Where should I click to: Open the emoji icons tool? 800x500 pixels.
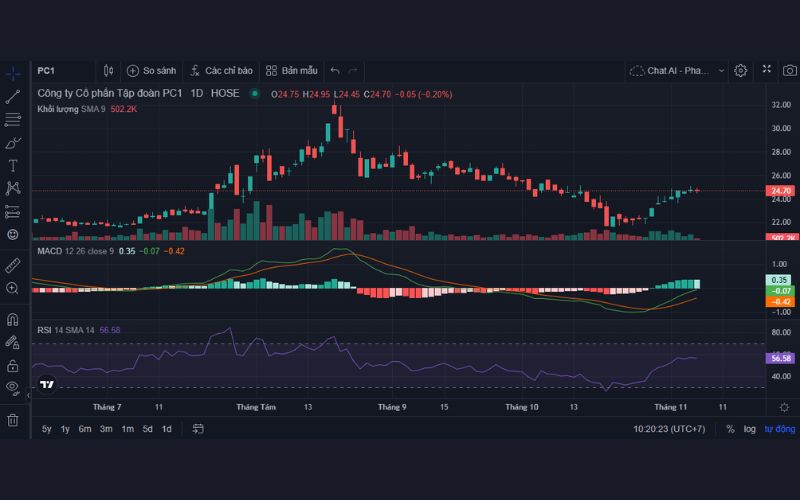(13, 234)
